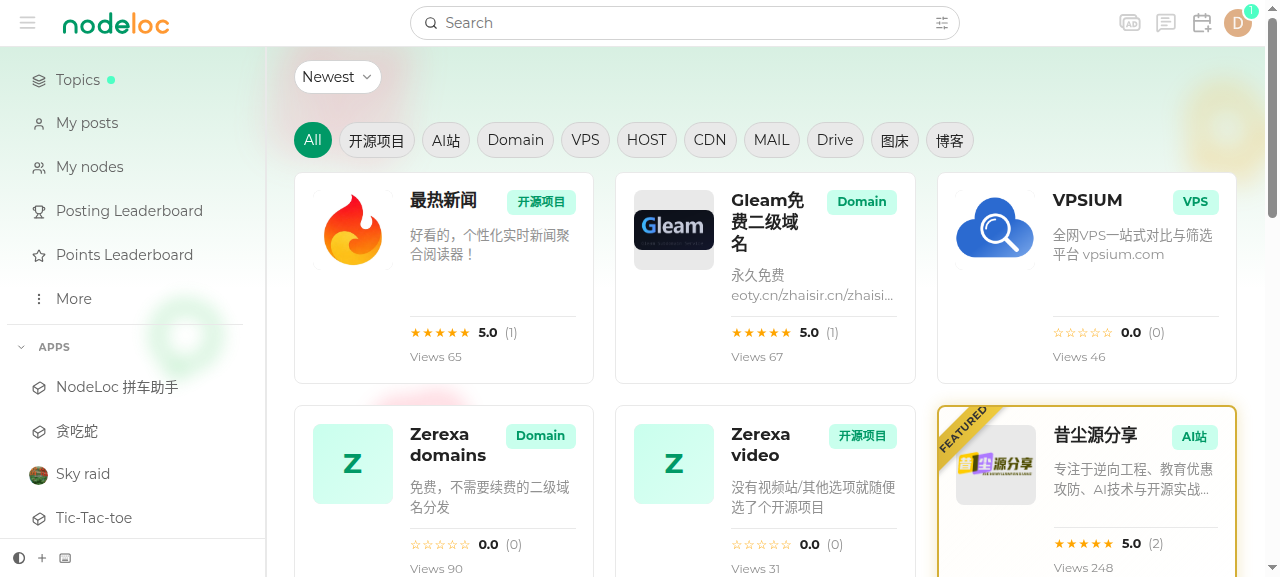Open the chat messages icon
1280x577 pixels.
[x=1166, y=23]
